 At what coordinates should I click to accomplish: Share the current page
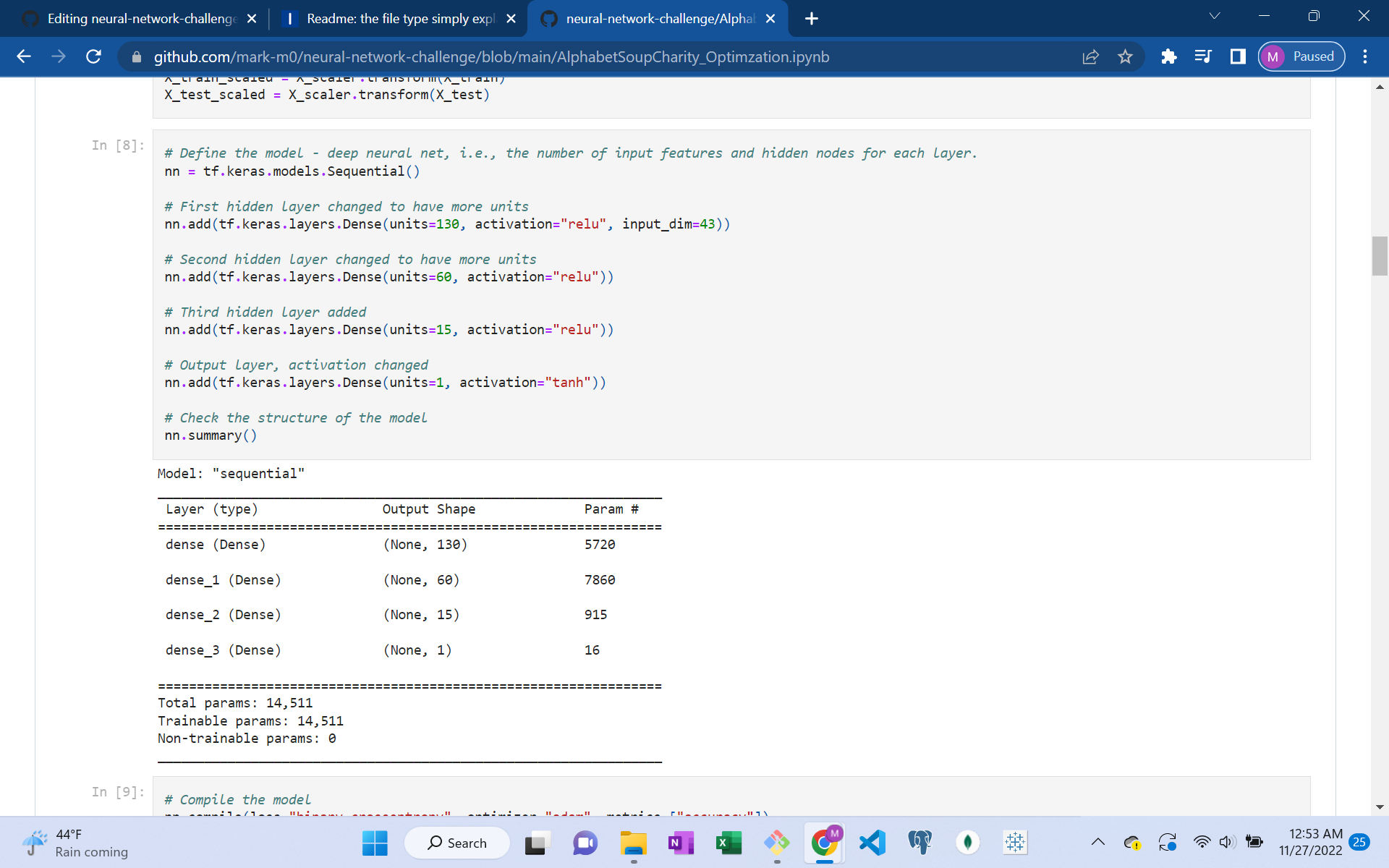click(1090, 56)
